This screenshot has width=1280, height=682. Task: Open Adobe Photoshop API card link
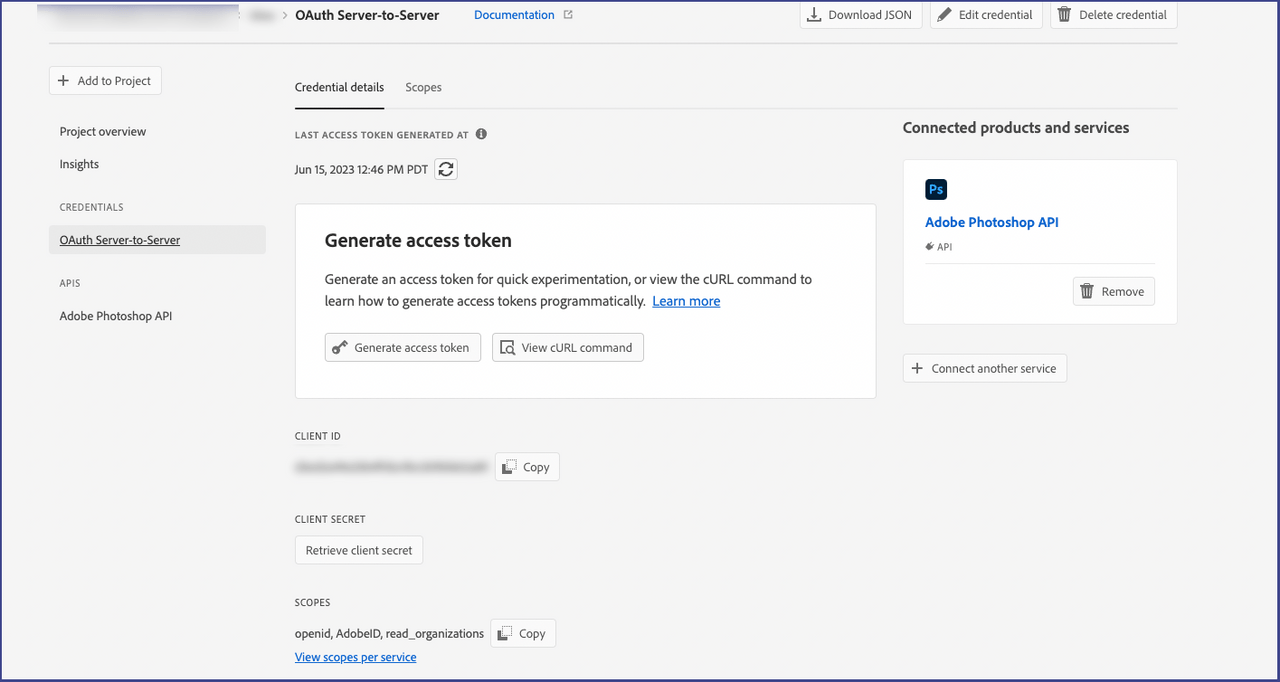pyautogui.click(x=992, y=222)
